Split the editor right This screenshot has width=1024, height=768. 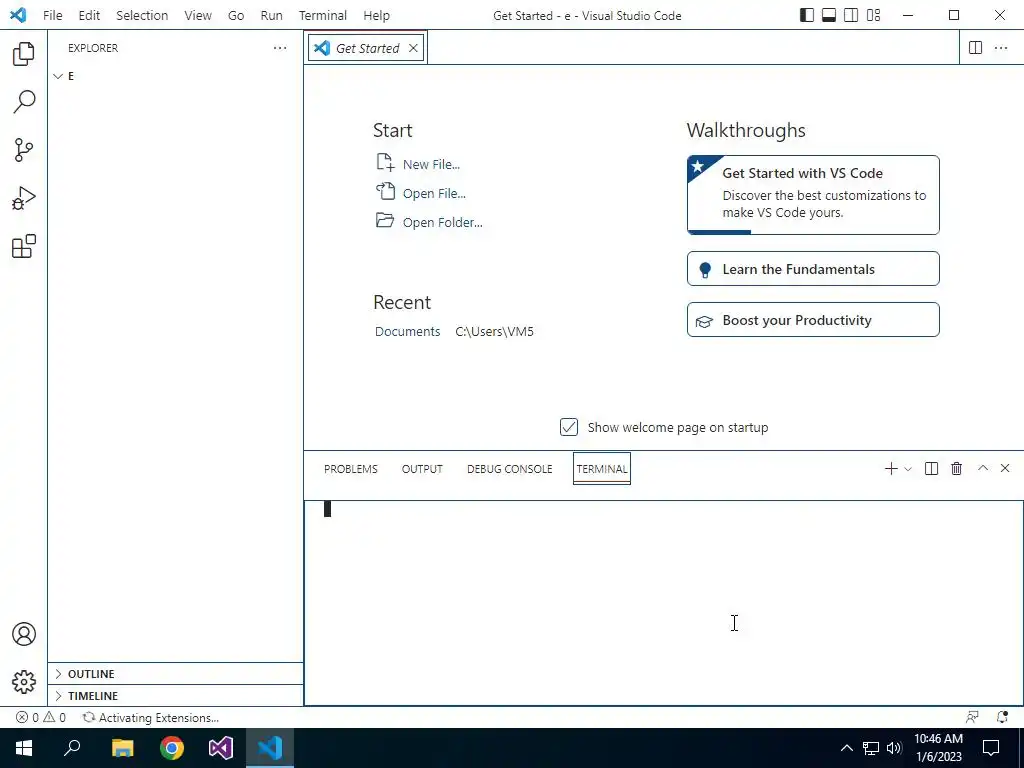[975, 48]
